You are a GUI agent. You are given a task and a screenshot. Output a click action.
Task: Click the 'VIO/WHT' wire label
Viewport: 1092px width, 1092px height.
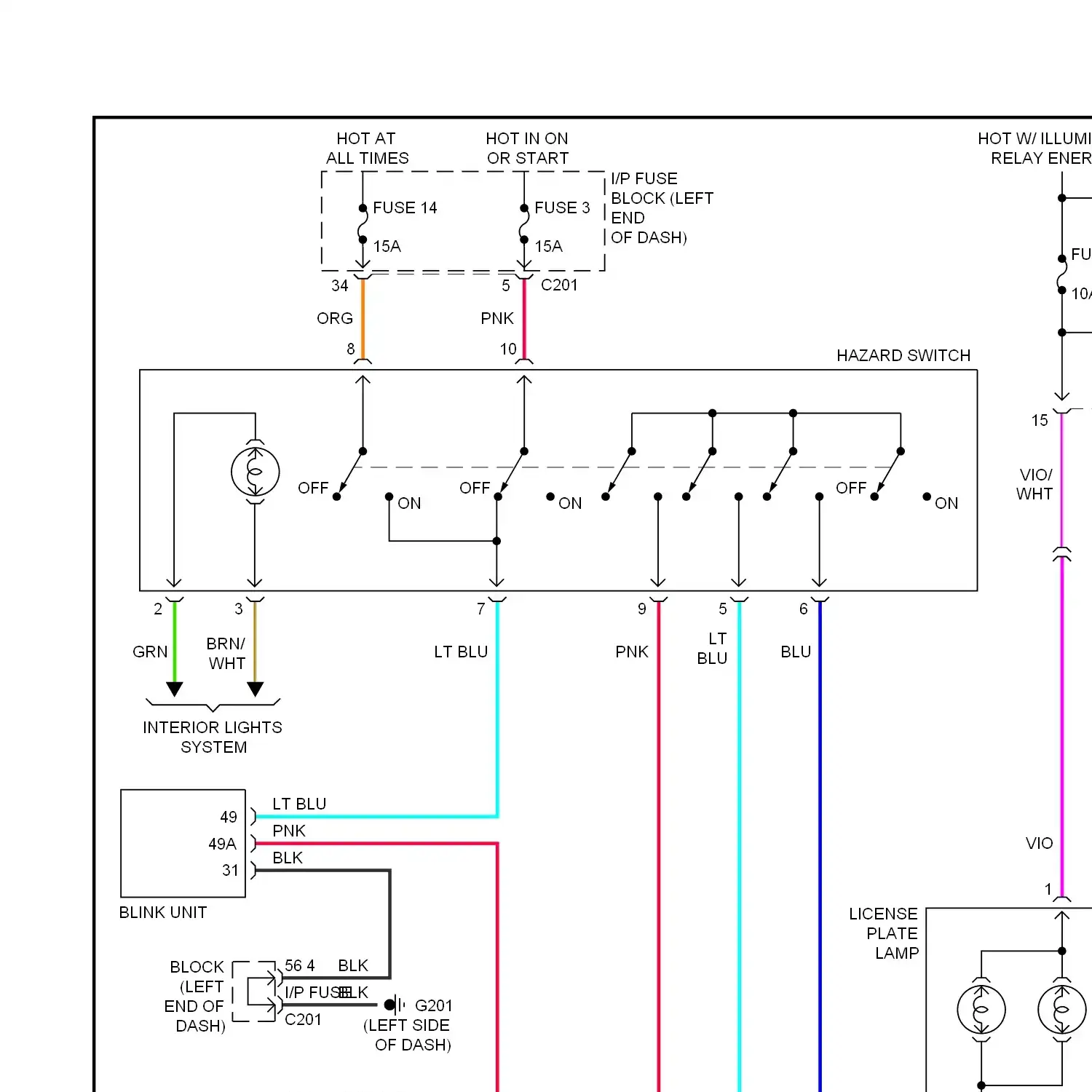[1035, 484]
